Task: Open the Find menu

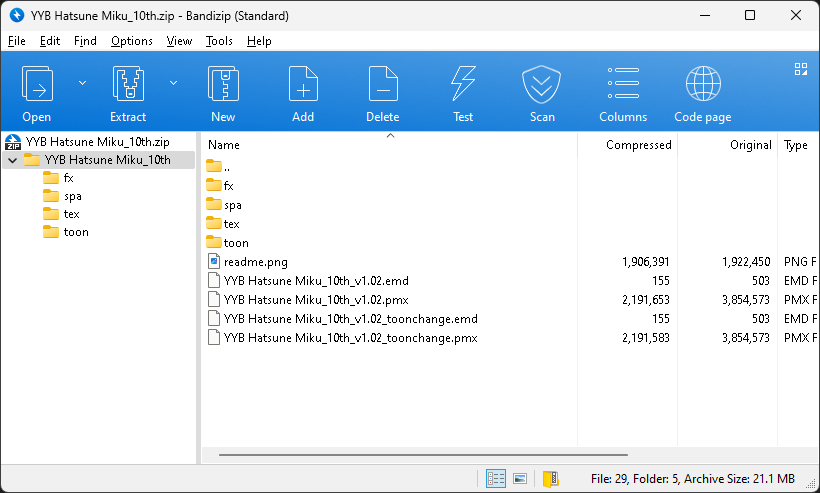Action: (x=85, y=41)
